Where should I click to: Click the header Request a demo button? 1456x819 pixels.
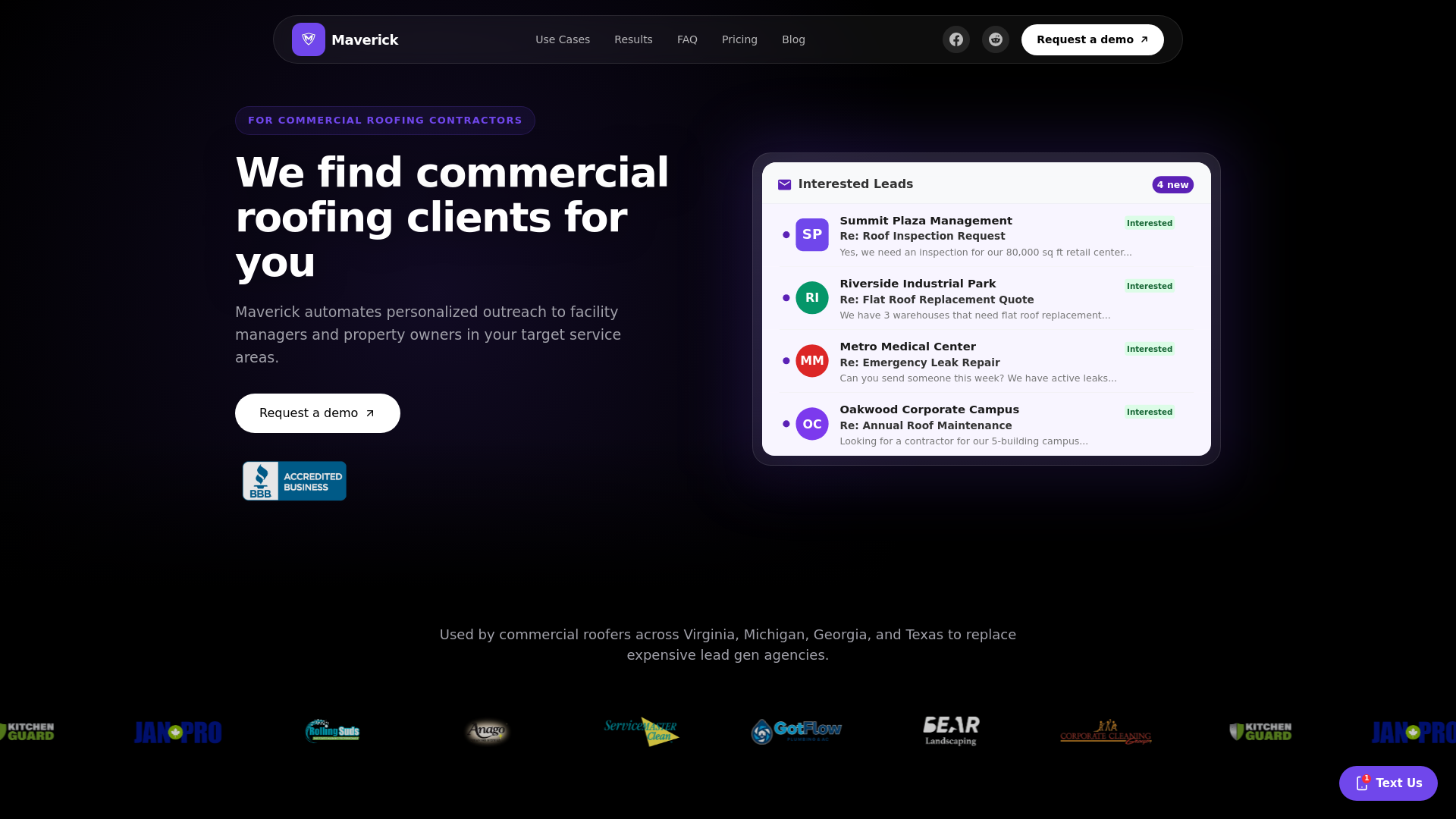(1092, 39)
